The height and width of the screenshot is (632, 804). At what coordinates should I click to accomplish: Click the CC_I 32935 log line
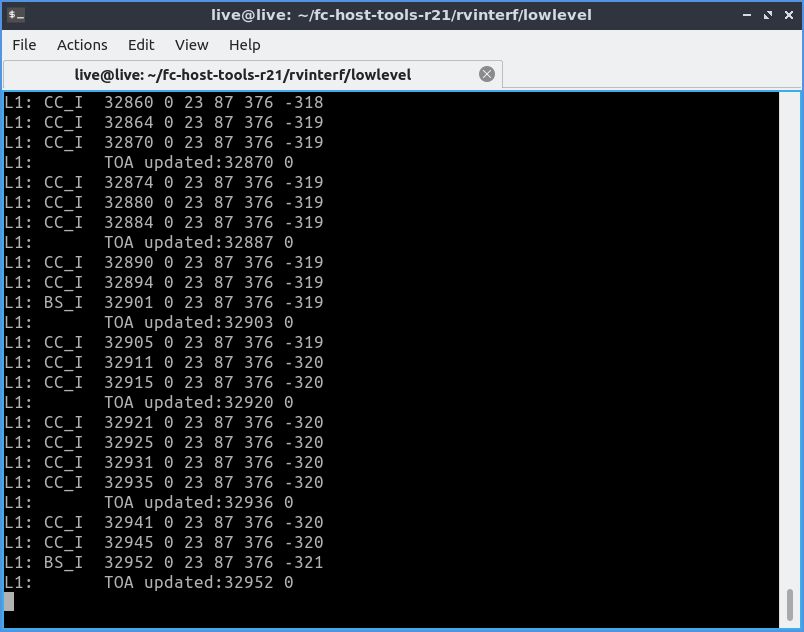point(164,482)
